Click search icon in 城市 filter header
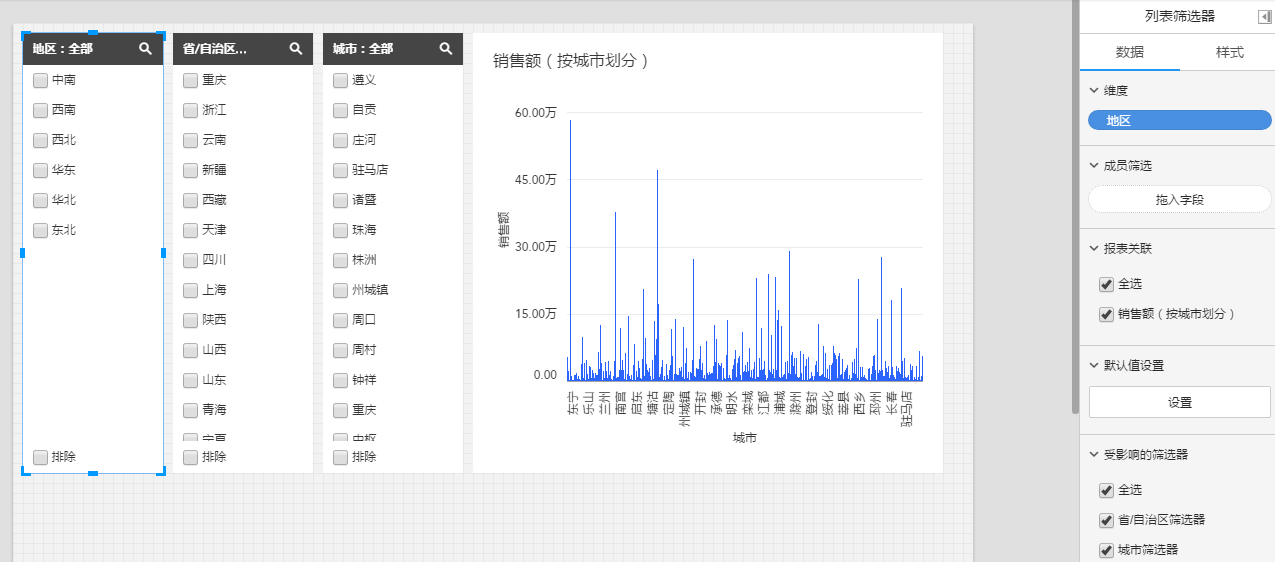1275x562 pixels. pos(445,48)
